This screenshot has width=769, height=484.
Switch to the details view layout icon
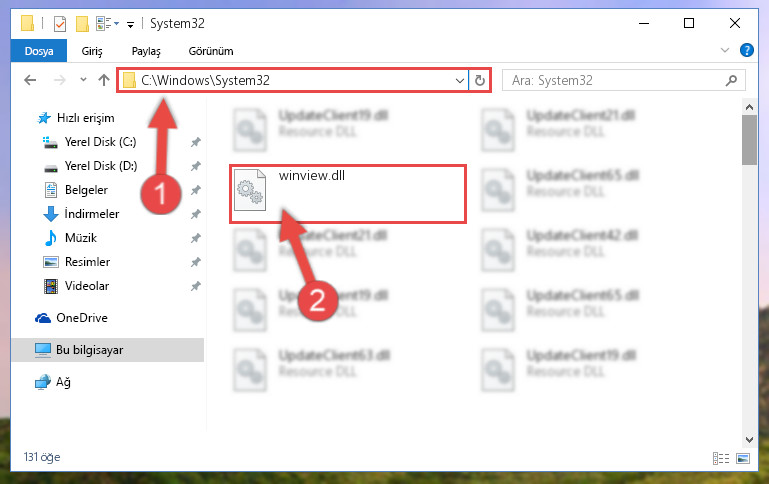point(720,458)
